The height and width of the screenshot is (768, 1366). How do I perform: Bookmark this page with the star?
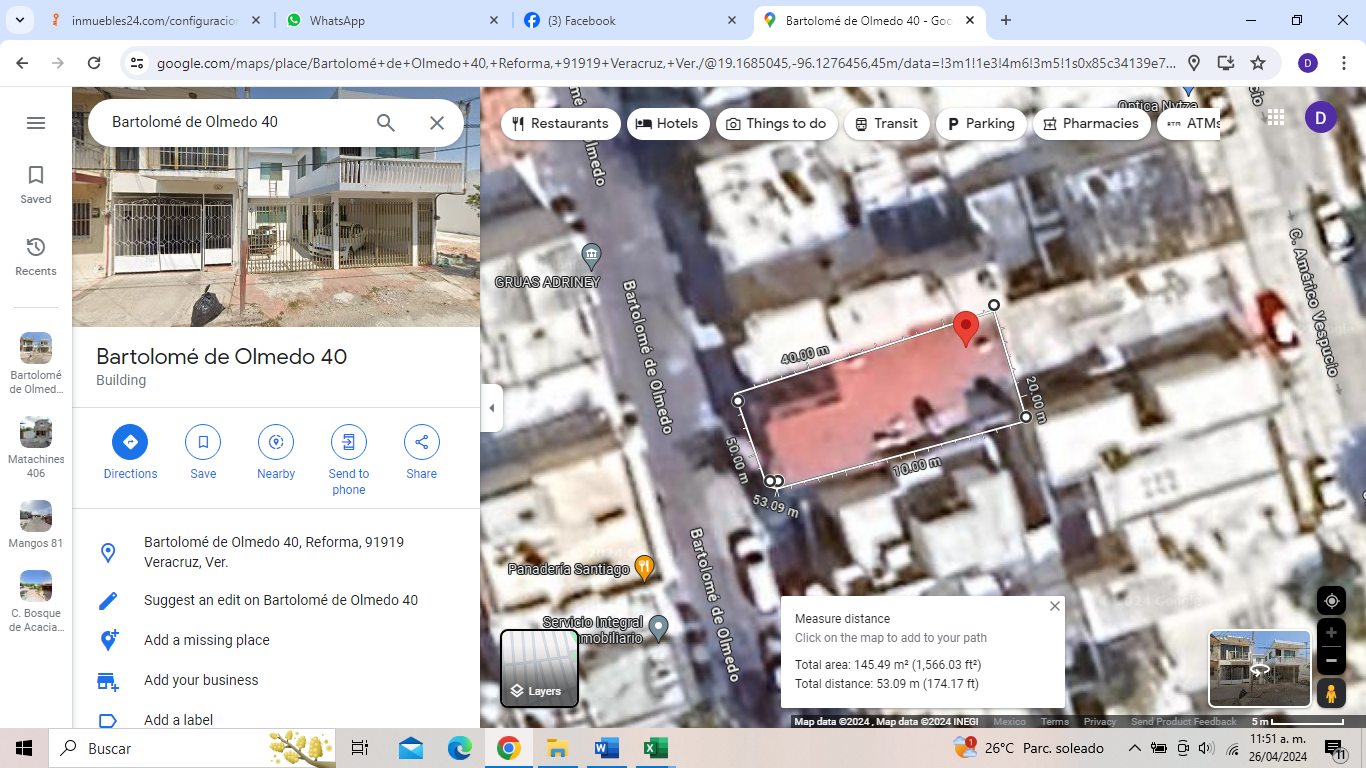(x=1258, y=63)
